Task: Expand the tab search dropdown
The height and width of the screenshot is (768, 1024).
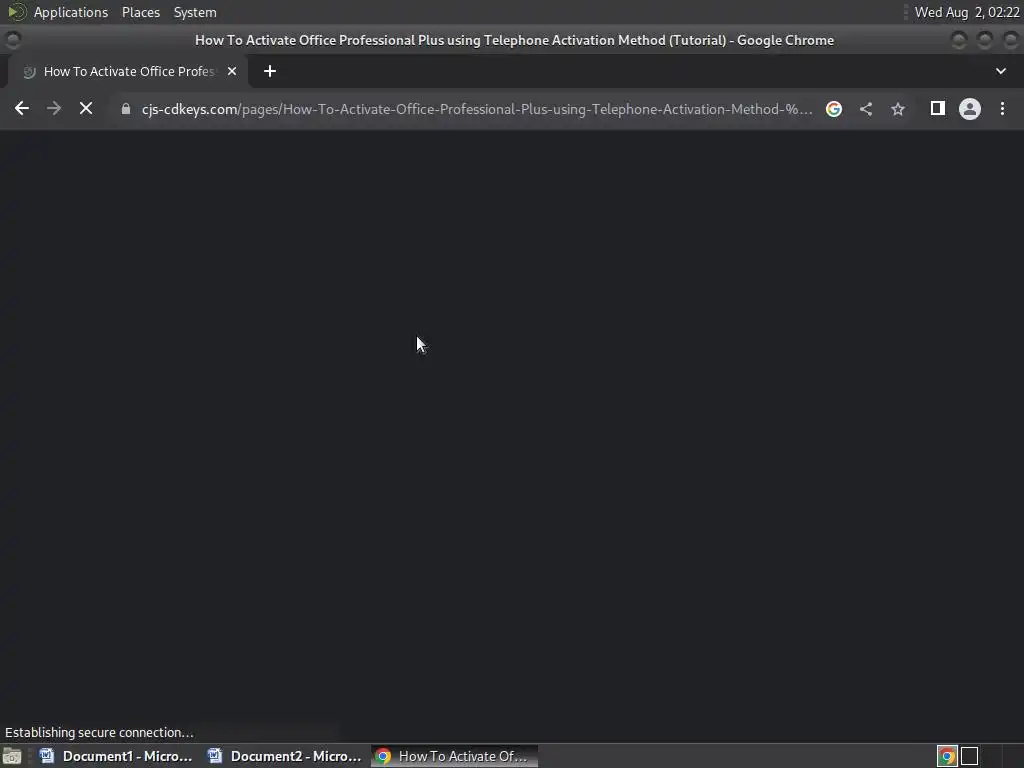Action: 1000,71
